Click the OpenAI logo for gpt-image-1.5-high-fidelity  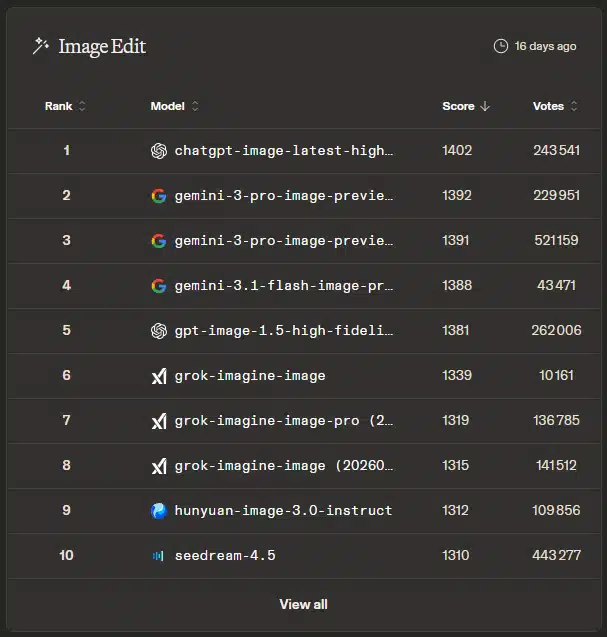[x=158, y=331]
